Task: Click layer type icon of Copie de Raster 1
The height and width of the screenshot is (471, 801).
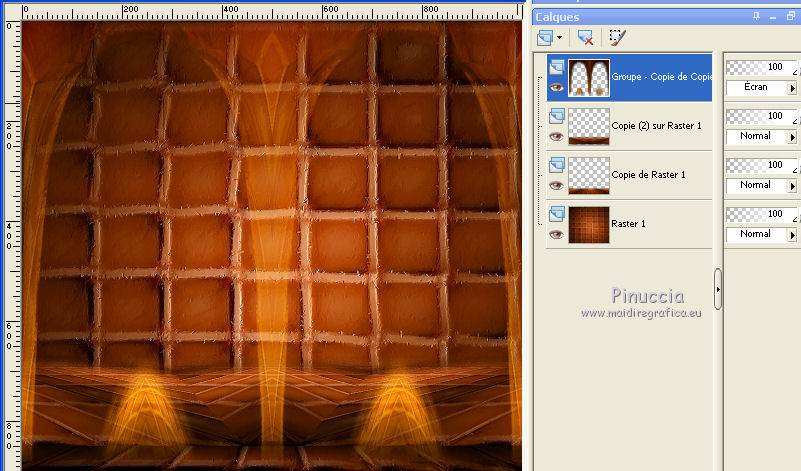Action: coord(557,164)
